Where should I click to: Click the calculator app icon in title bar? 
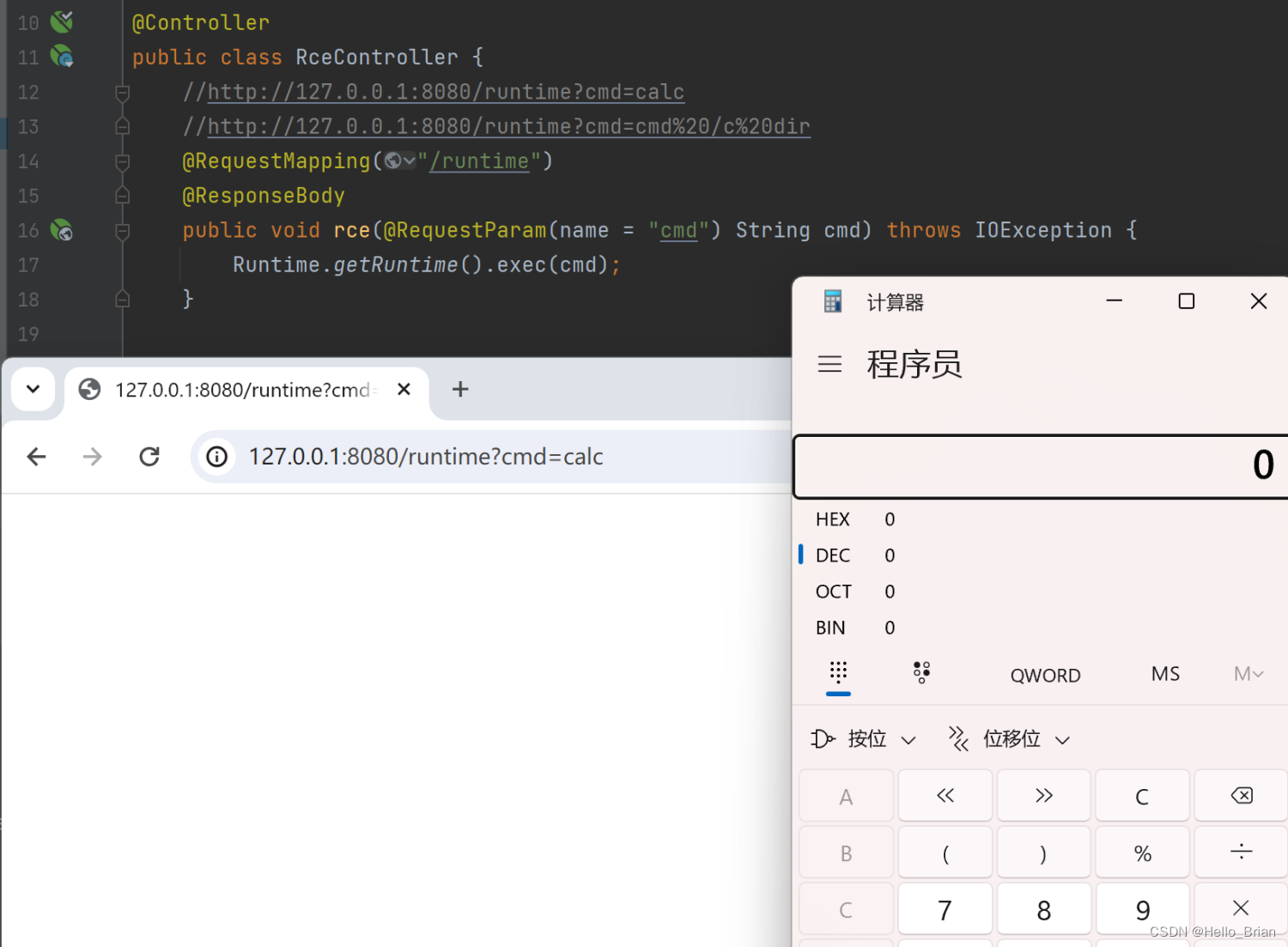point(833,301)
